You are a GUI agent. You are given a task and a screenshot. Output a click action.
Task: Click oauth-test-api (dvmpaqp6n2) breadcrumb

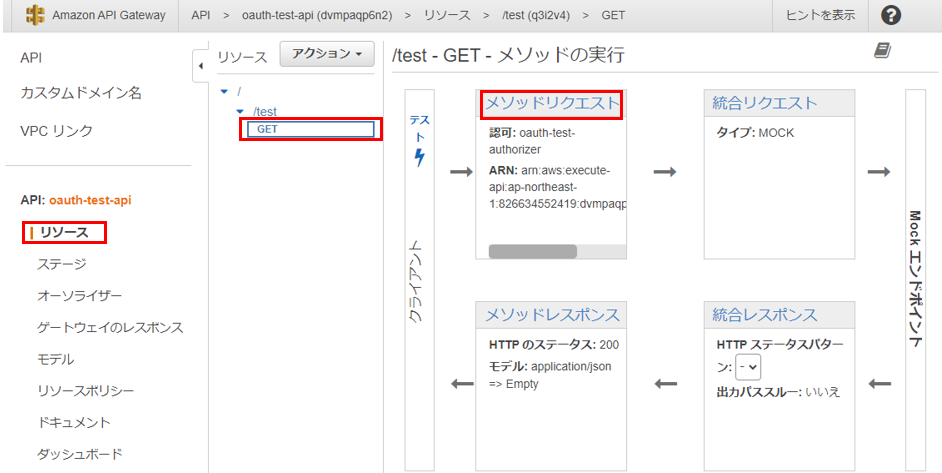317,16
